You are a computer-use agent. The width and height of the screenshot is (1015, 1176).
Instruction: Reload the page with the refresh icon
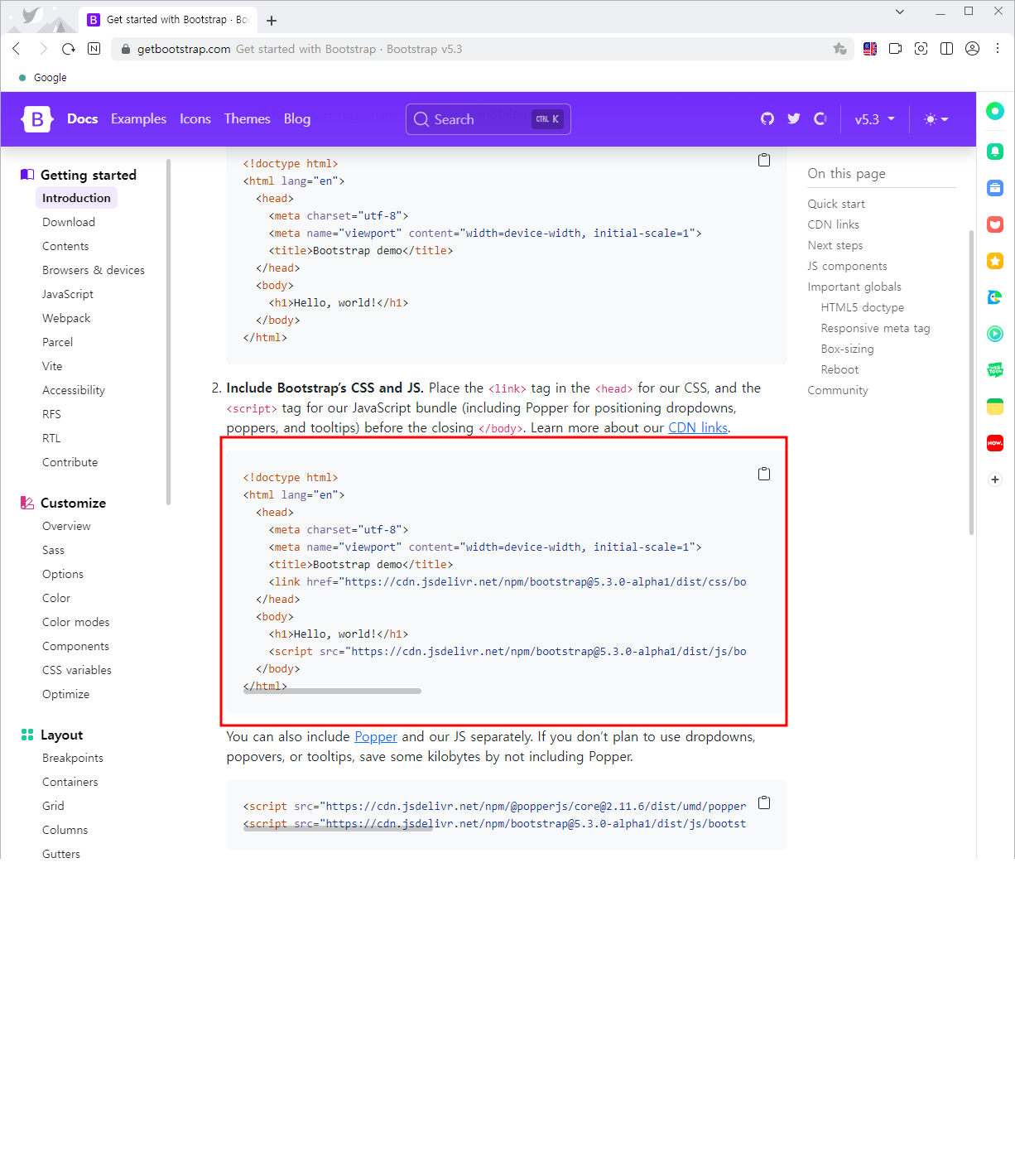pos(69,49)
